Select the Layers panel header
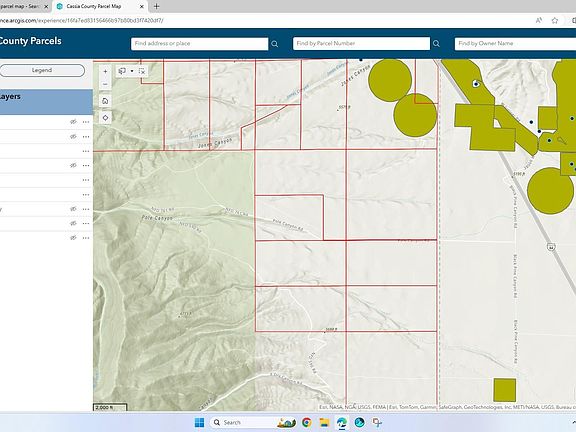The image size is (576, 432). (46, 101)
